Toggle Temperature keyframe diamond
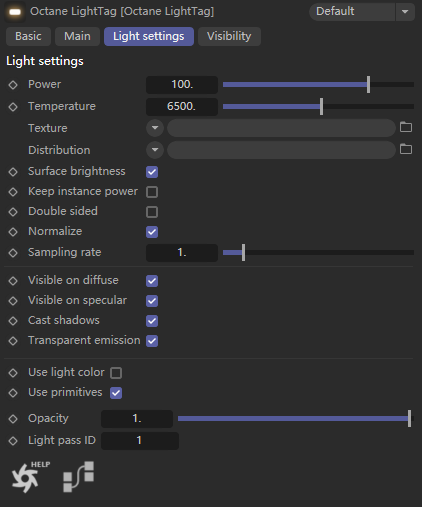Image resolution: width=422 pixels, height=507 pixels. pyautogui.click(x=13, y=107)
